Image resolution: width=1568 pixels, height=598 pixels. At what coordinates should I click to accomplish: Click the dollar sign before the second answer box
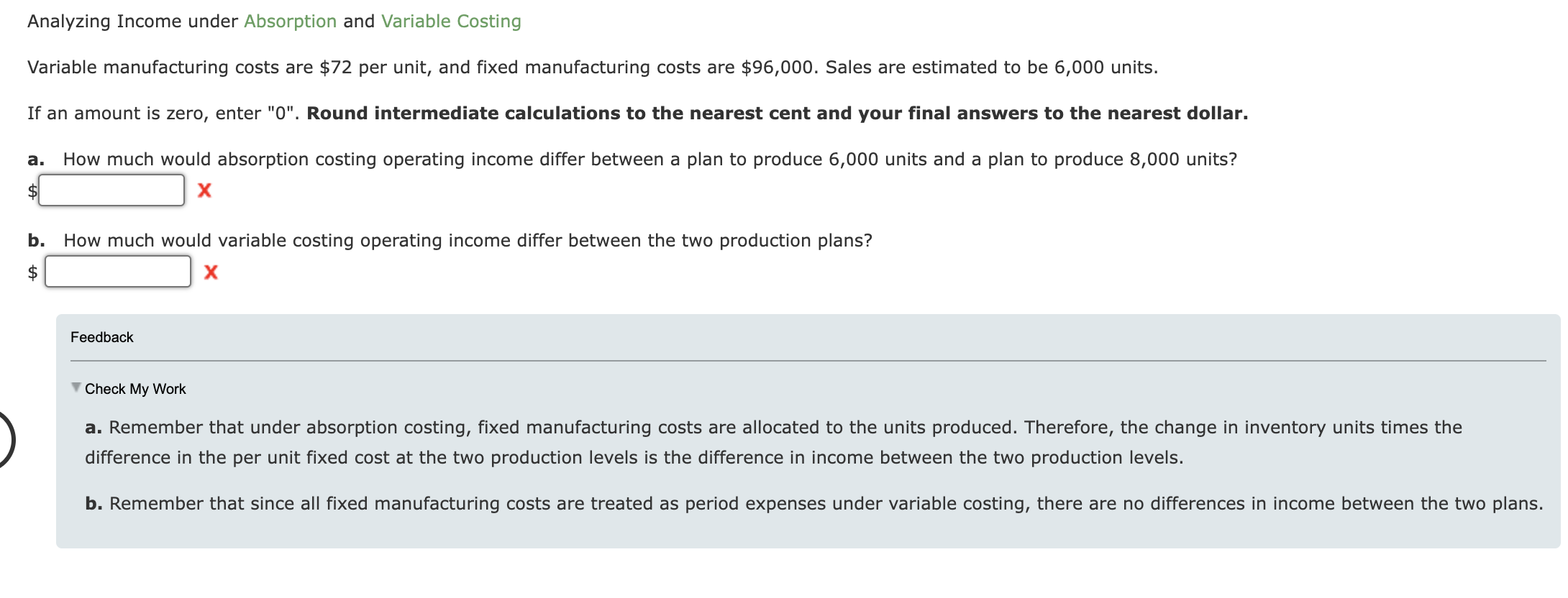click(32, 272)
